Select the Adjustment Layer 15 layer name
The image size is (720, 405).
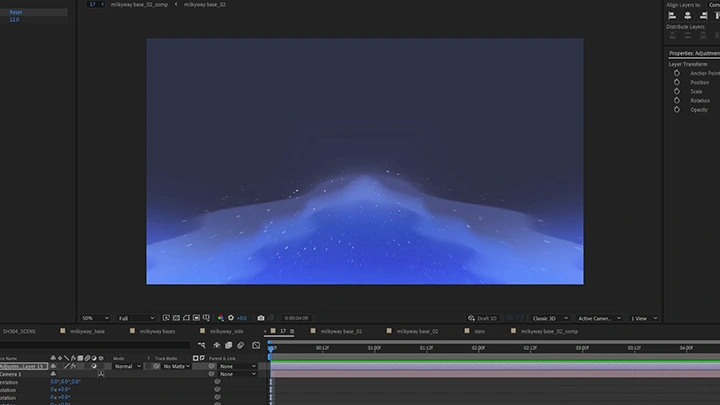[x=23, y=366]
